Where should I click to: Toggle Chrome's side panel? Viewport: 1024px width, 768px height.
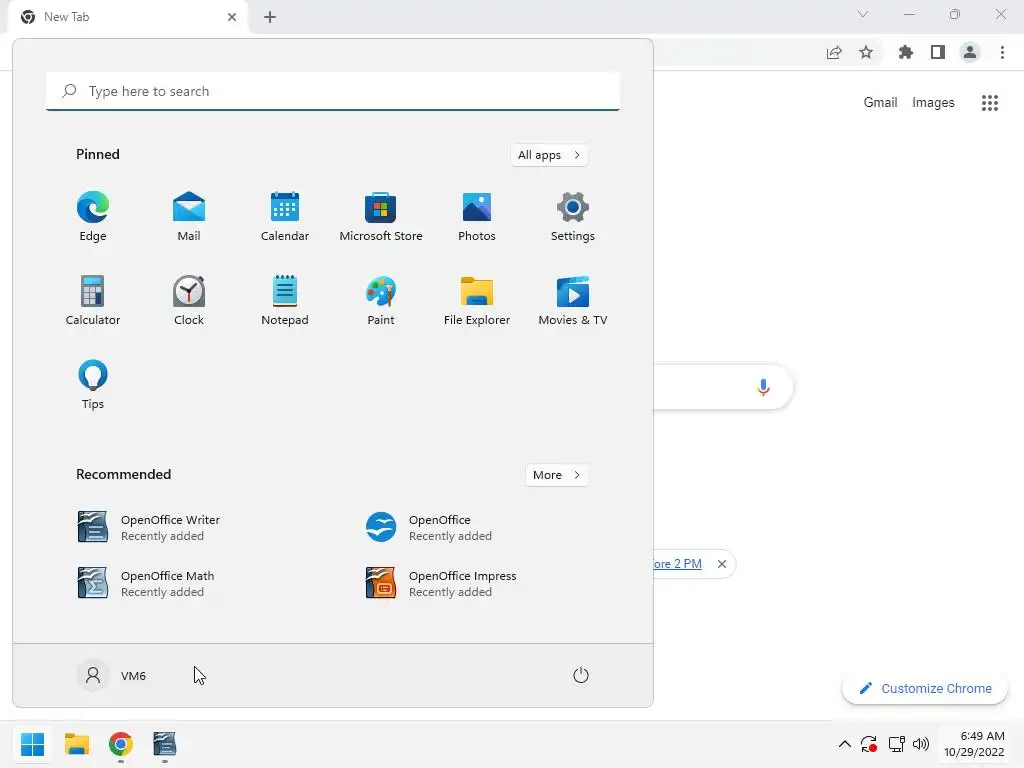pyautogui.click(x=938, y=52)
